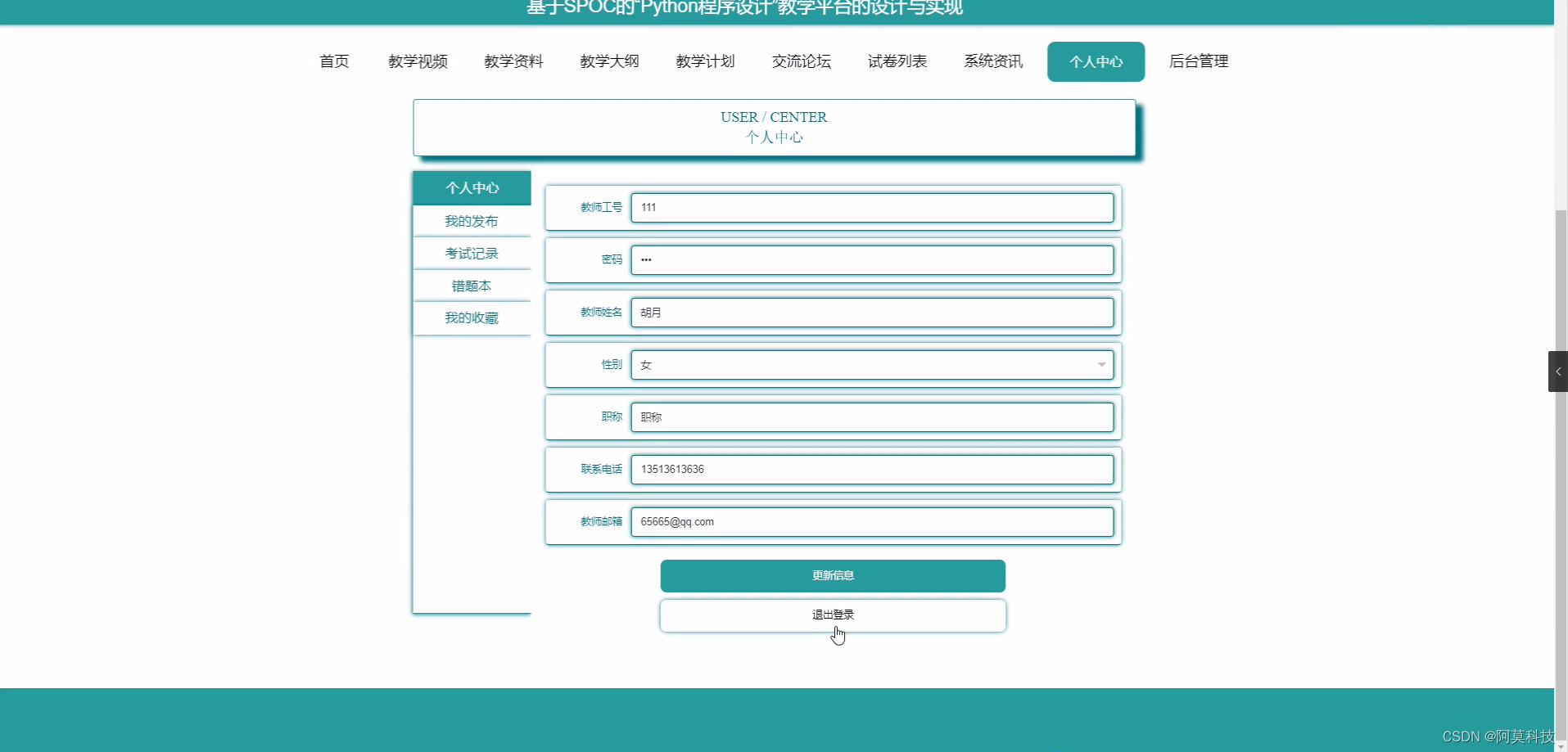The width and height of the screenshot is (1568, 752).
Task: Select 我的收藏 from the sidebar
Action: (x=472, y=317)
